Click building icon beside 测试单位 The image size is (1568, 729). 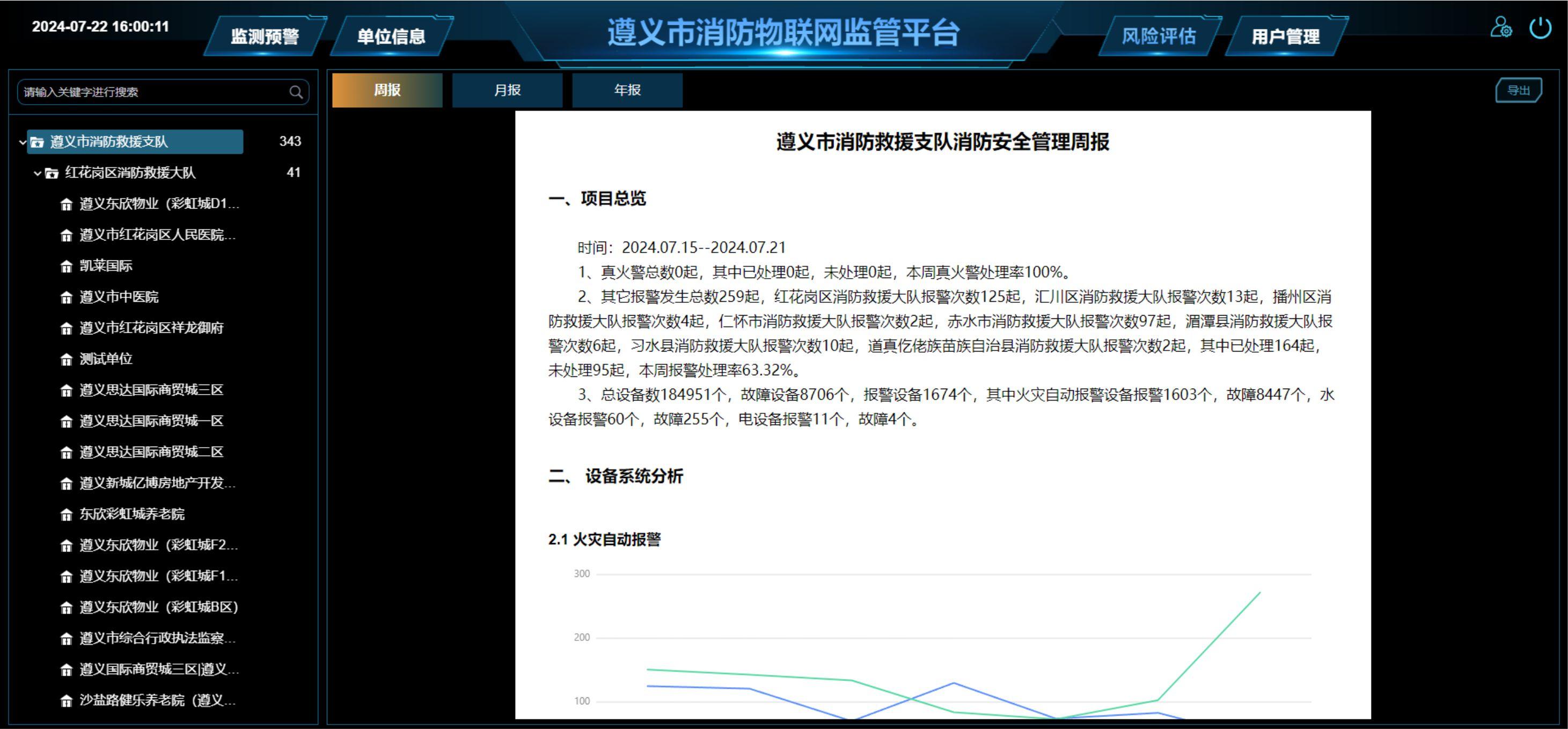point(67,359)
